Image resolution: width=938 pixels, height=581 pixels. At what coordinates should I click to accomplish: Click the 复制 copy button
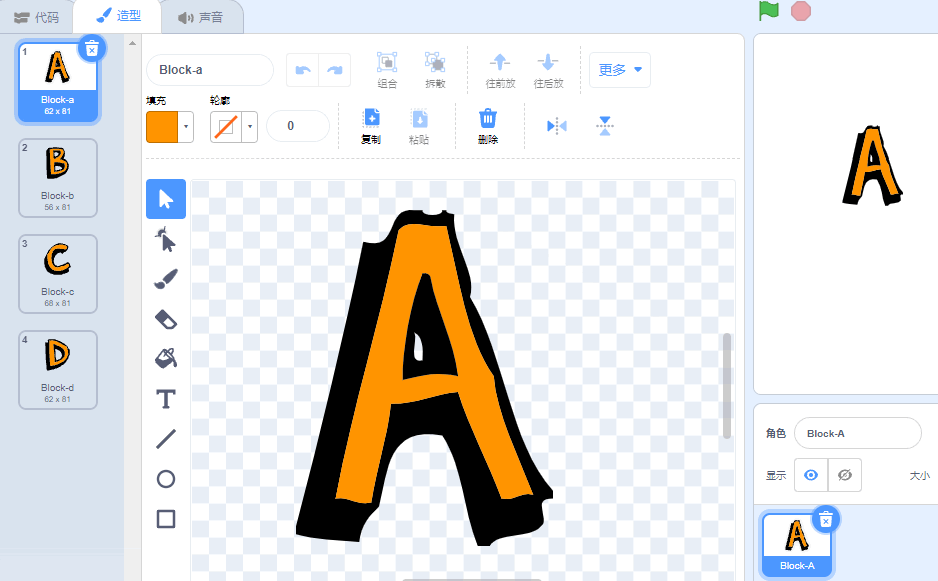pyautogui.click(x=371, y=126)
